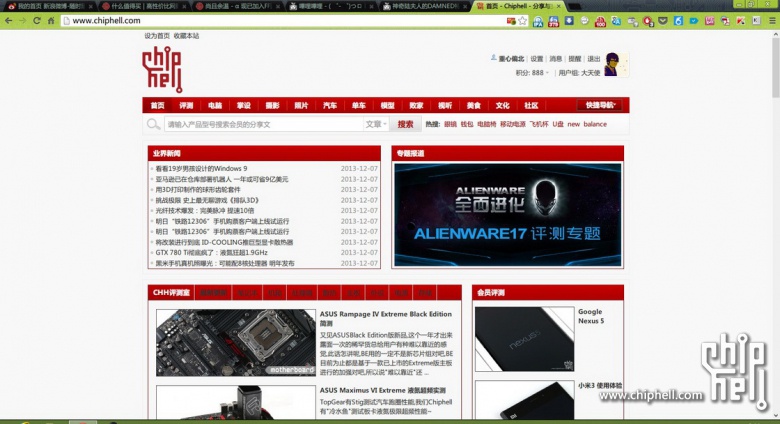Open the 消息 link
The height and width of the screenshot is (424, 780).
pyautogui.click(x=556, y=59)
